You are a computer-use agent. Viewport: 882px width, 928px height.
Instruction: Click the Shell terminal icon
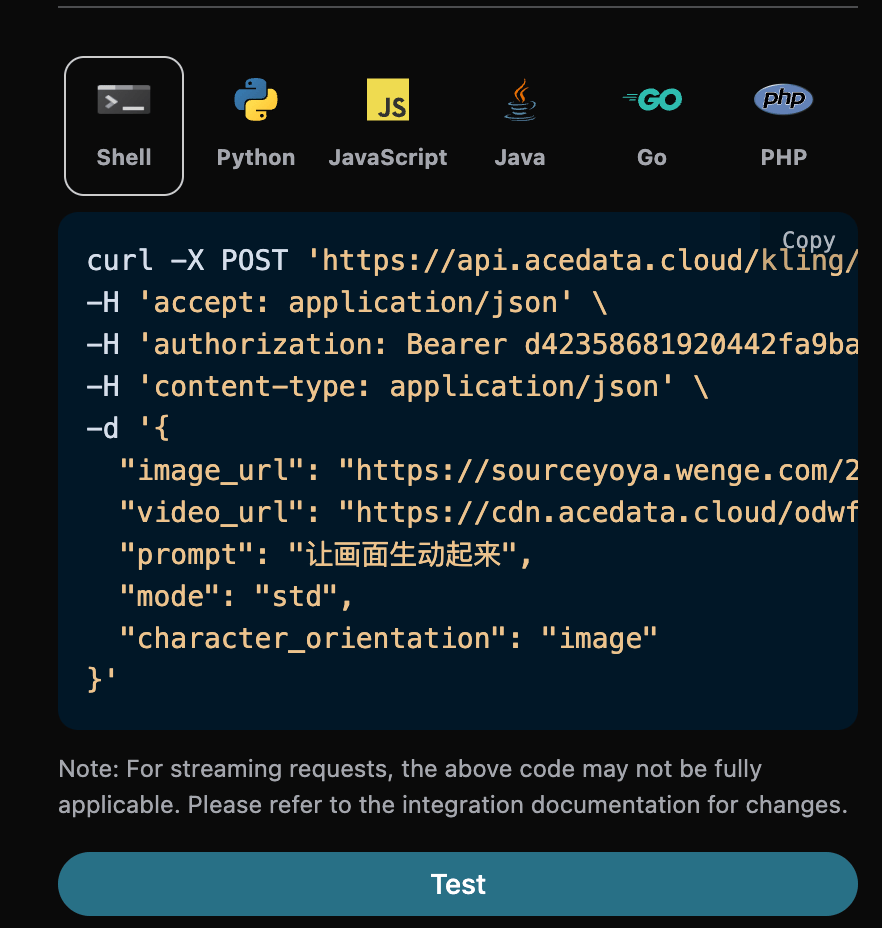coord(124,100)
